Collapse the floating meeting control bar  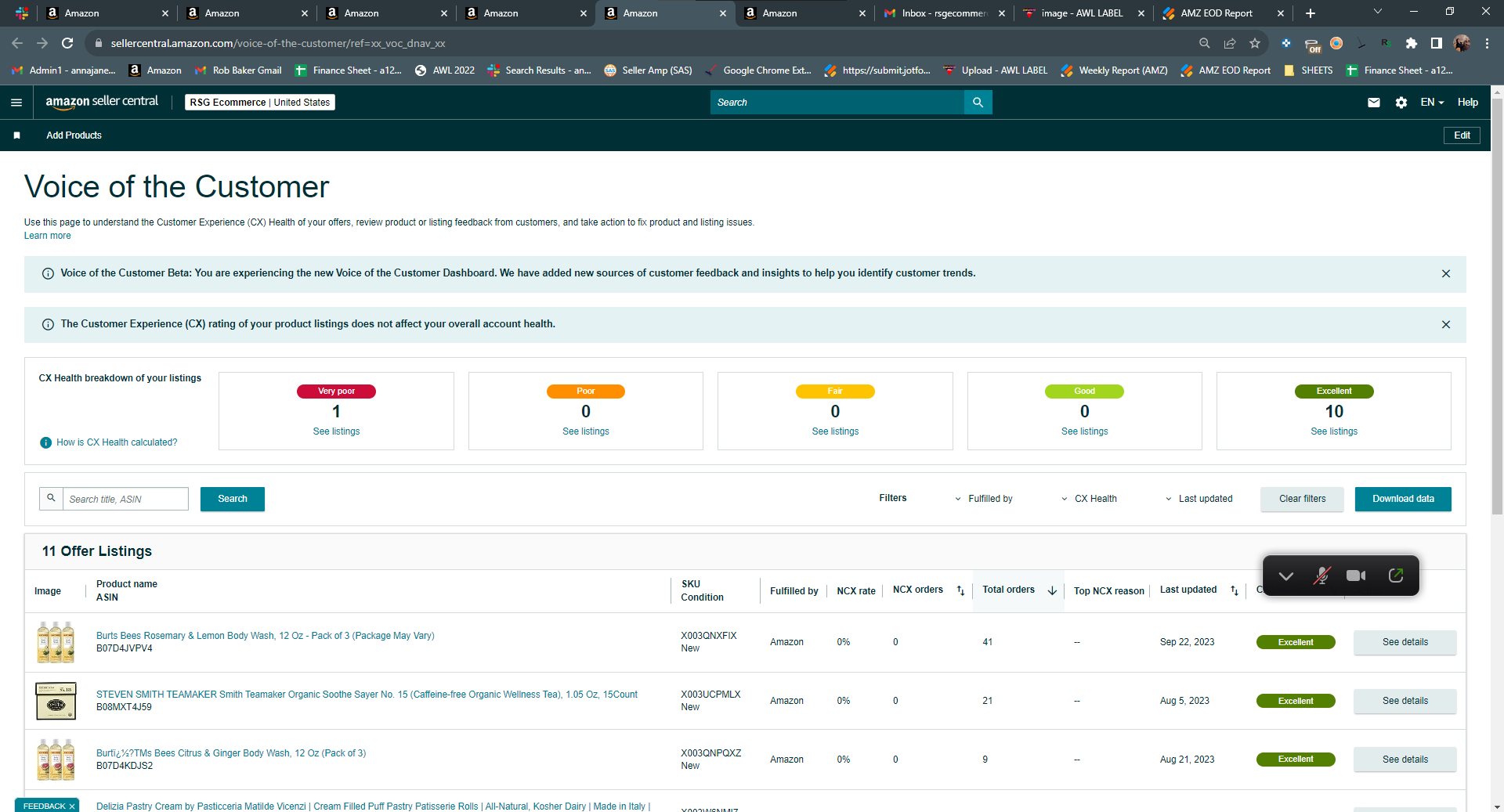click(x=1285, y=576)
